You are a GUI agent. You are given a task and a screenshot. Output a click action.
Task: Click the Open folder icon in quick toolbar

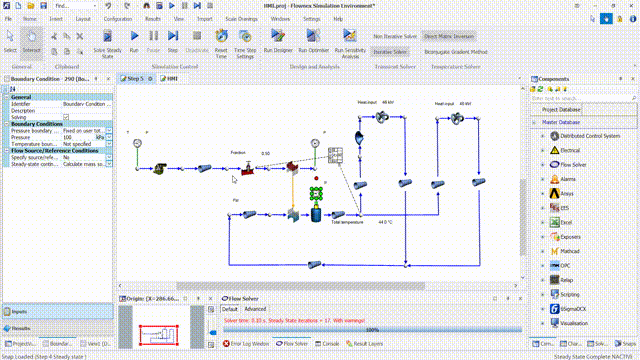[x=31, y=6]
